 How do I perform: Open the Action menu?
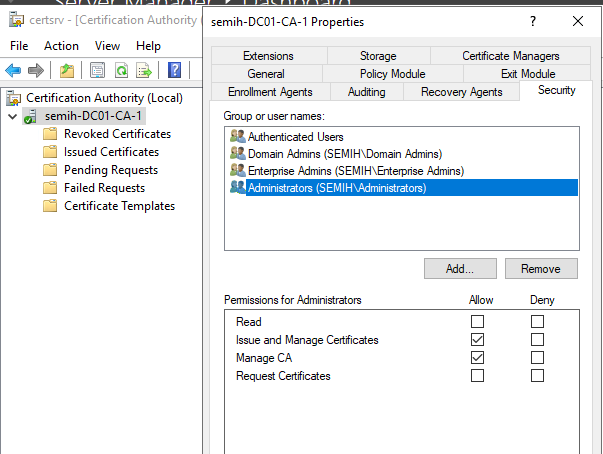point(61,46)
